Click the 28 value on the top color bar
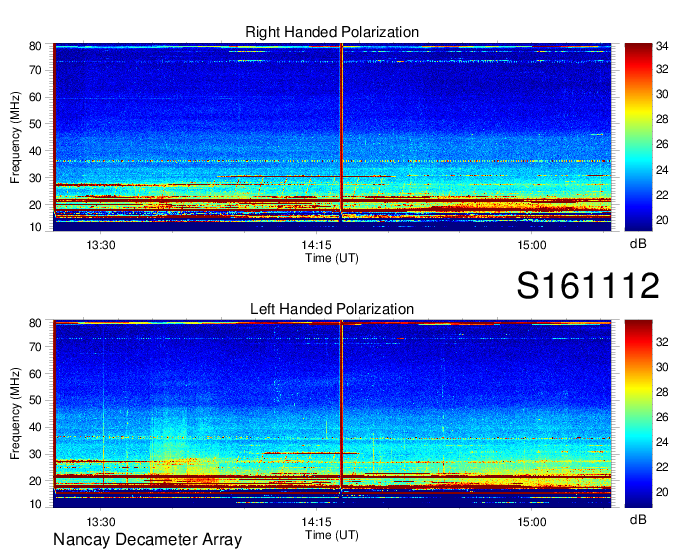 click(x=662, y=119)
